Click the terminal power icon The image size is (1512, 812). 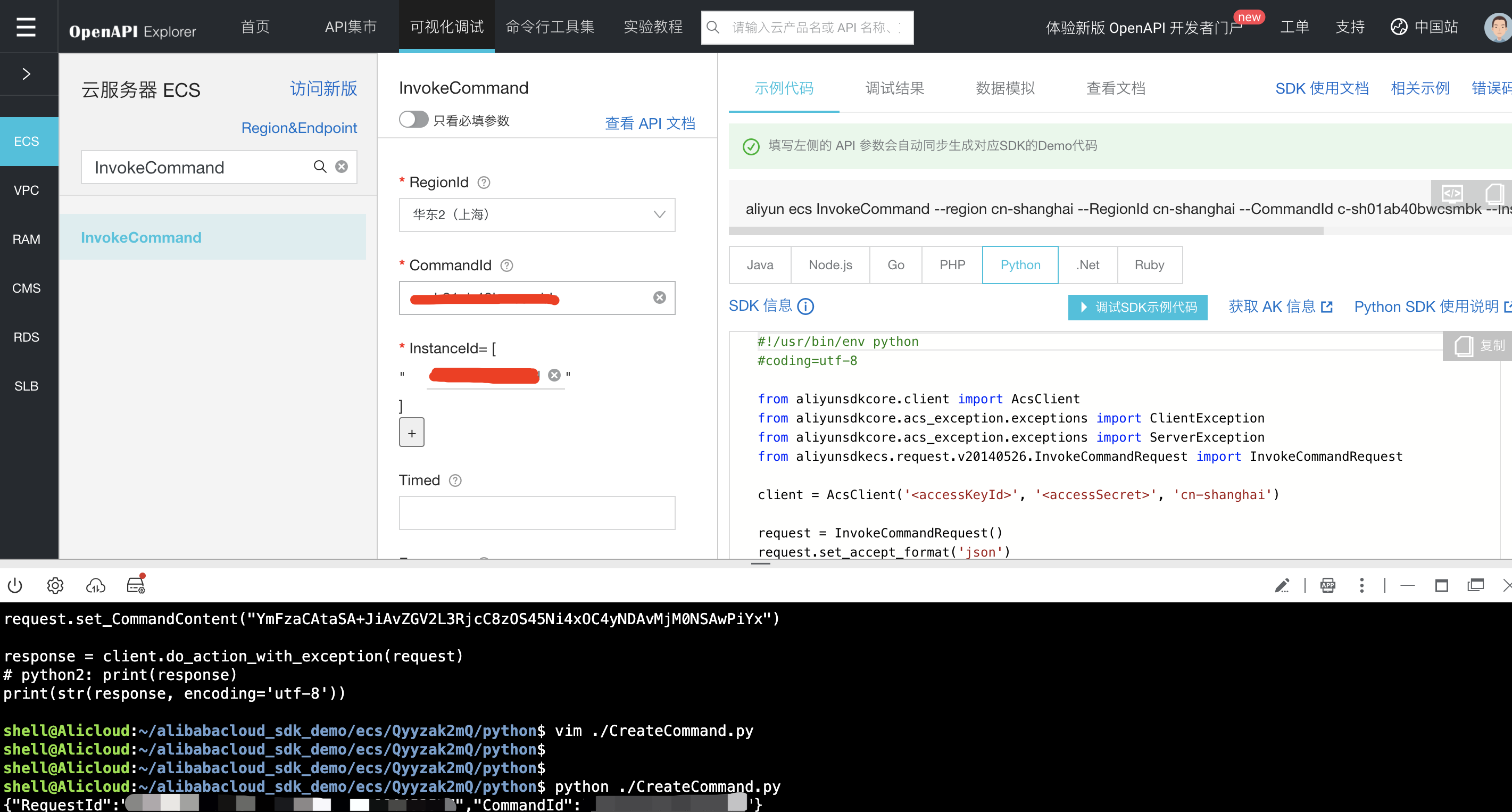(15, 585)
